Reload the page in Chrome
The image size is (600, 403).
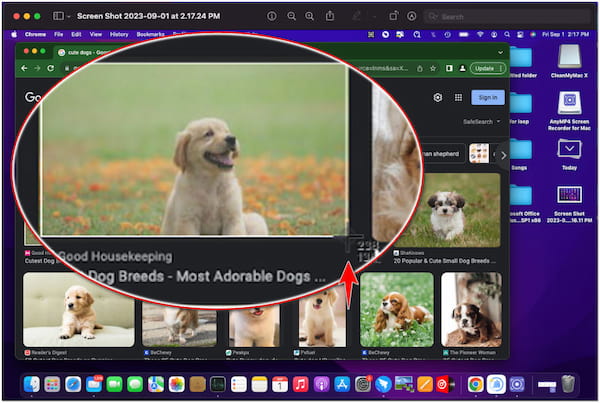(x=51, y=68)
